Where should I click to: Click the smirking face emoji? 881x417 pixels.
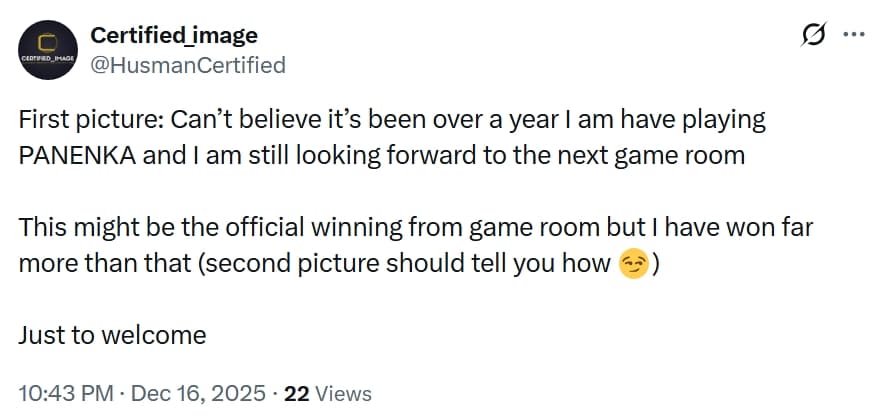coord(631,265)
